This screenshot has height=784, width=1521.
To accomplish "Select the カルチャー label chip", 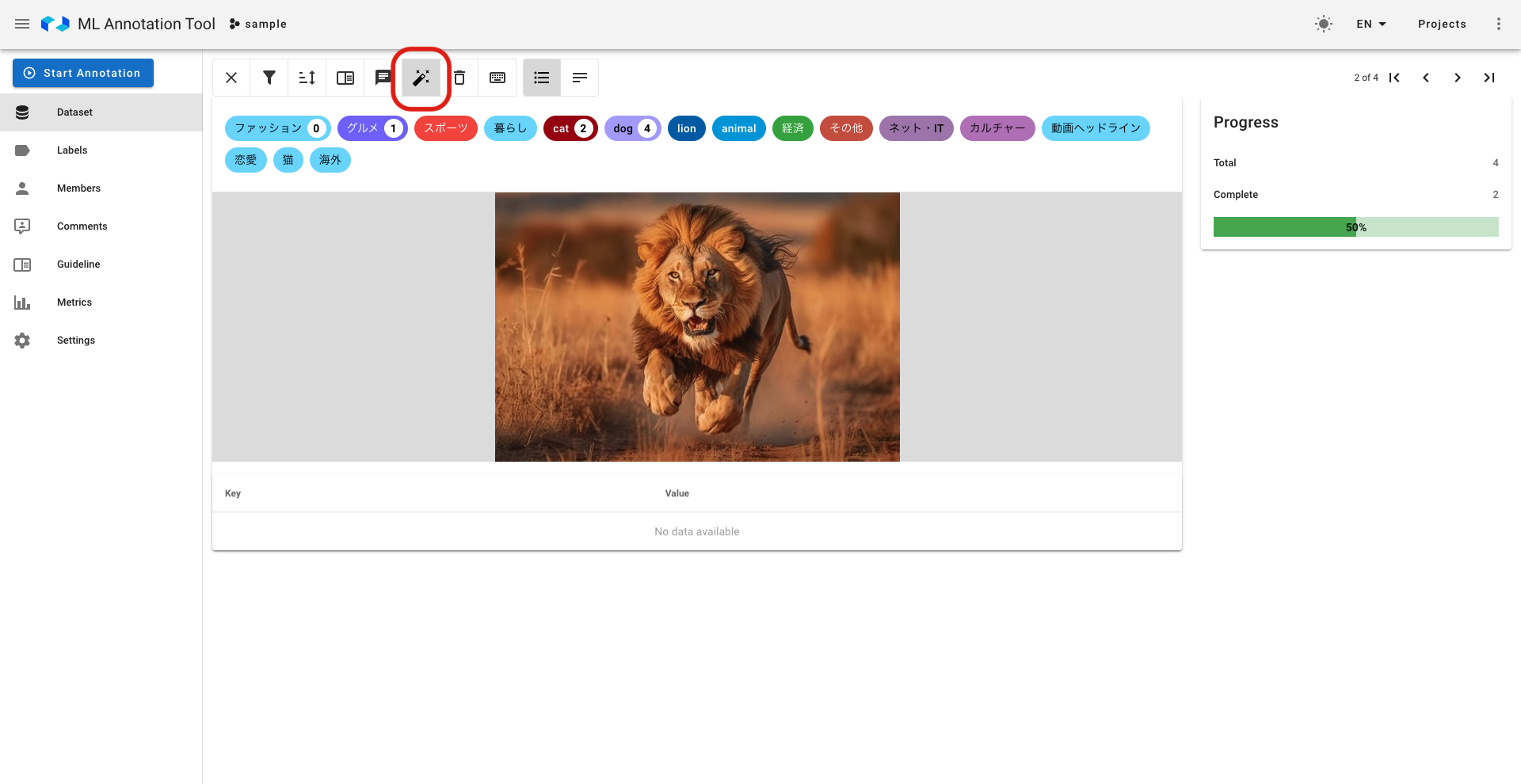I will pyautogui.click(x=997, y=128).
